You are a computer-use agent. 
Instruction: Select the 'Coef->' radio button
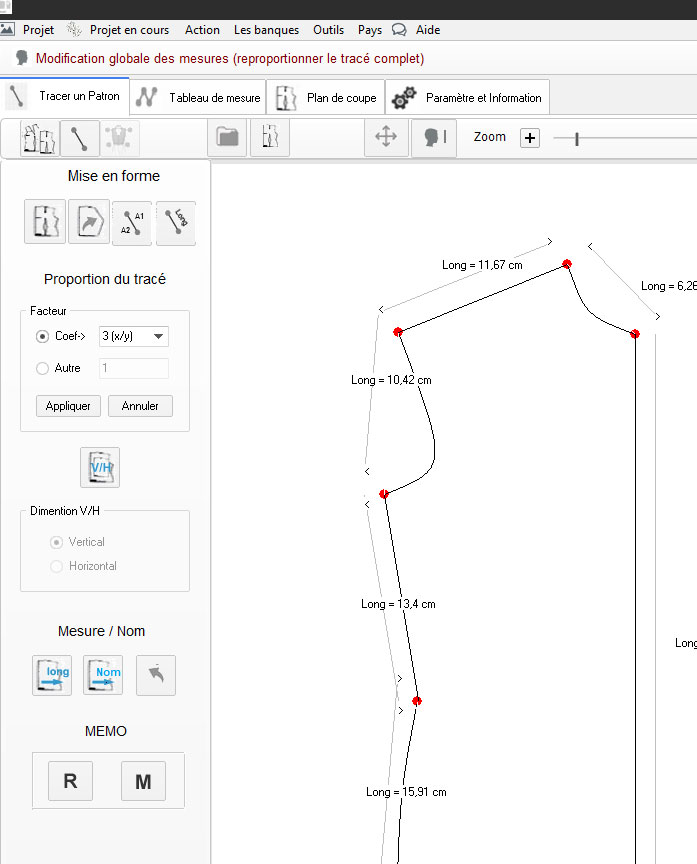[42, 337]
